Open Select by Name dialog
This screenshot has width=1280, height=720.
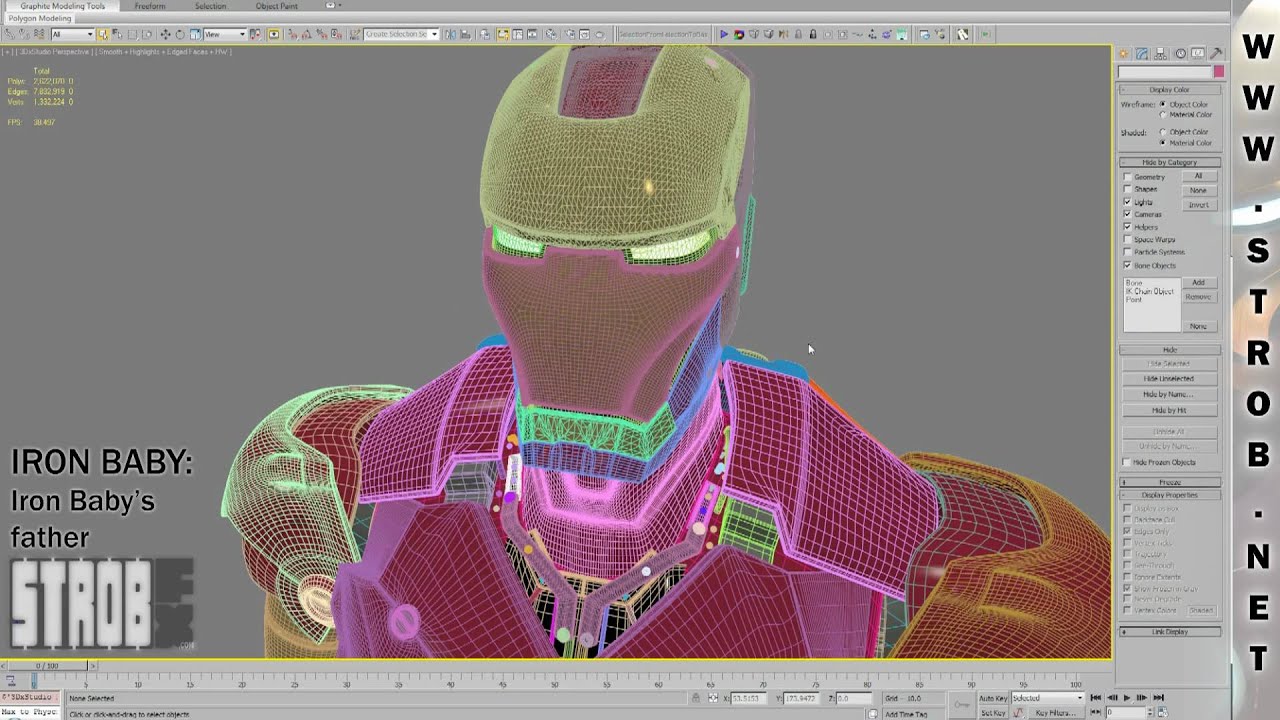tap(117, 34)
